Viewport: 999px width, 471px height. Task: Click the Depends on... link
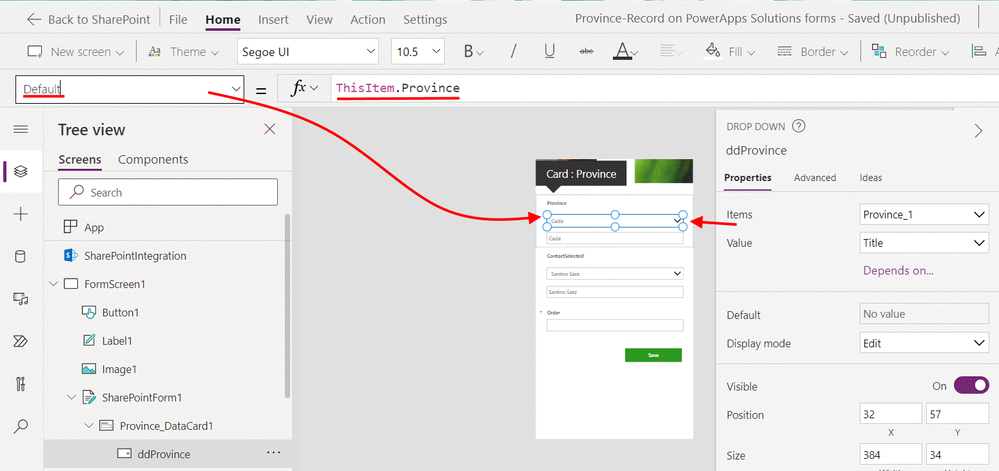tap(898, 271)
